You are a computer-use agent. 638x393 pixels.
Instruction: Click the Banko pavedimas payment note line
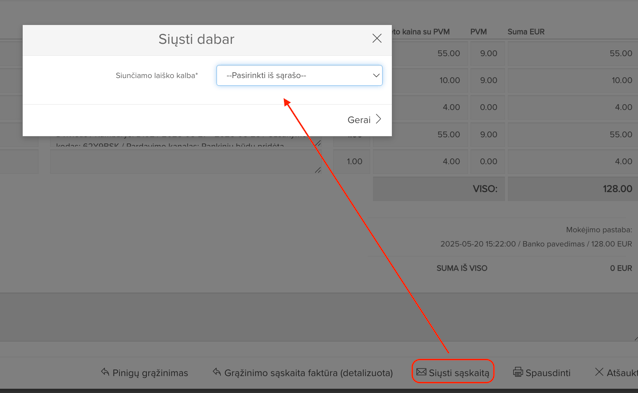[536, 244]
